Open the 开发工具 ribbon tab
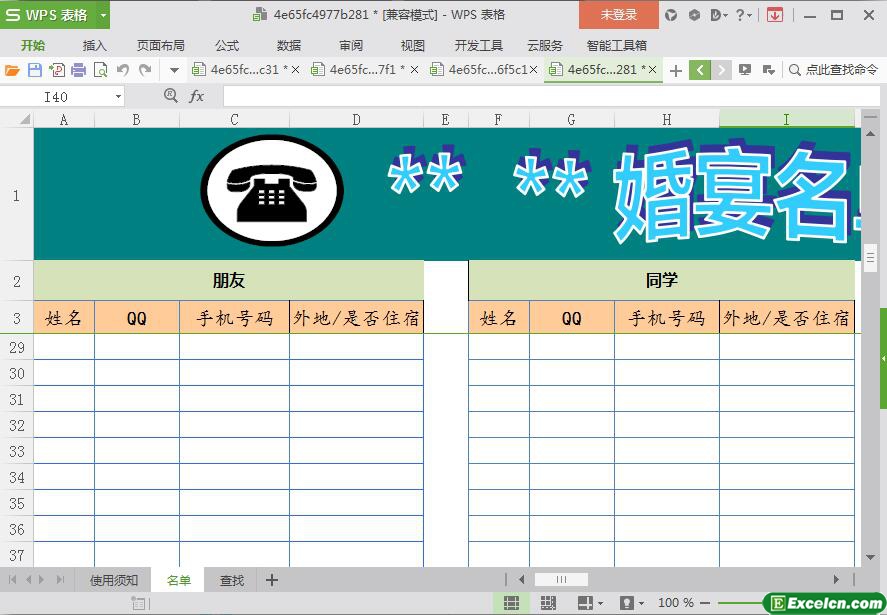 tap(479, 45)
